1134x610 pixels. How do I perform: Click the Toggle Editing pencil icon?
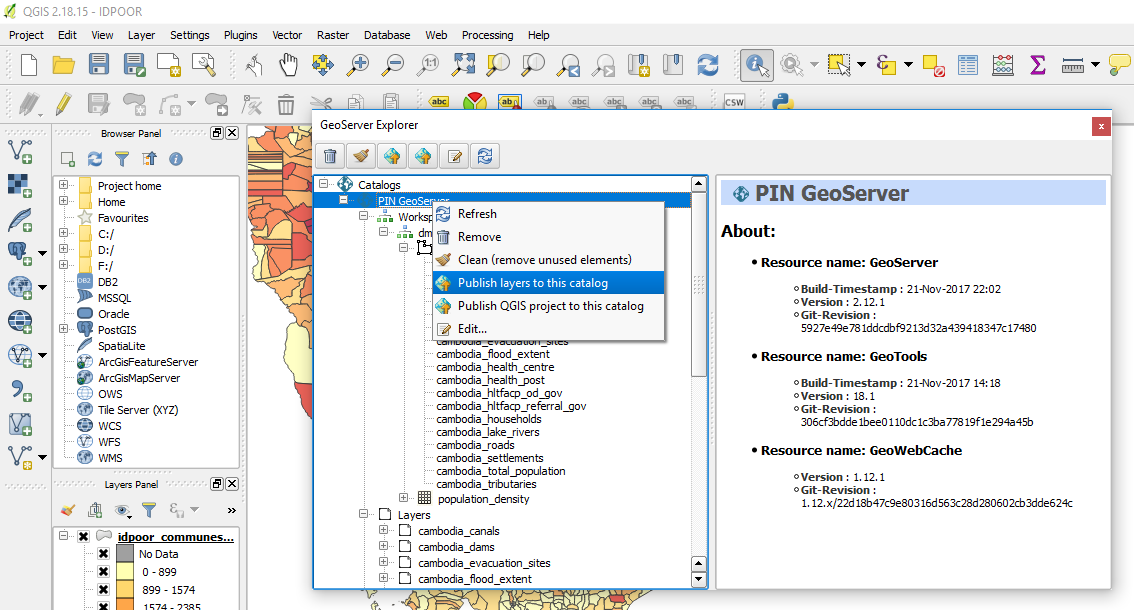click(x=64, y=104)
